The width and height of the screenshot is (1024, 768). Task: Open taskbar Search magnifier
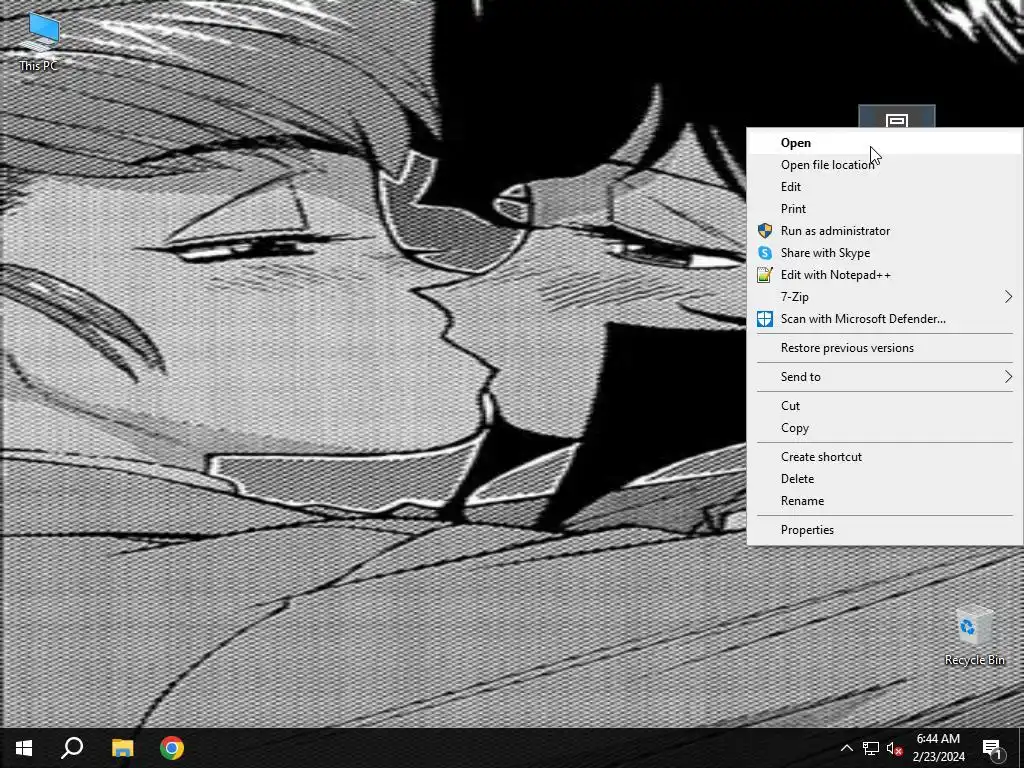tap(72, 748)
